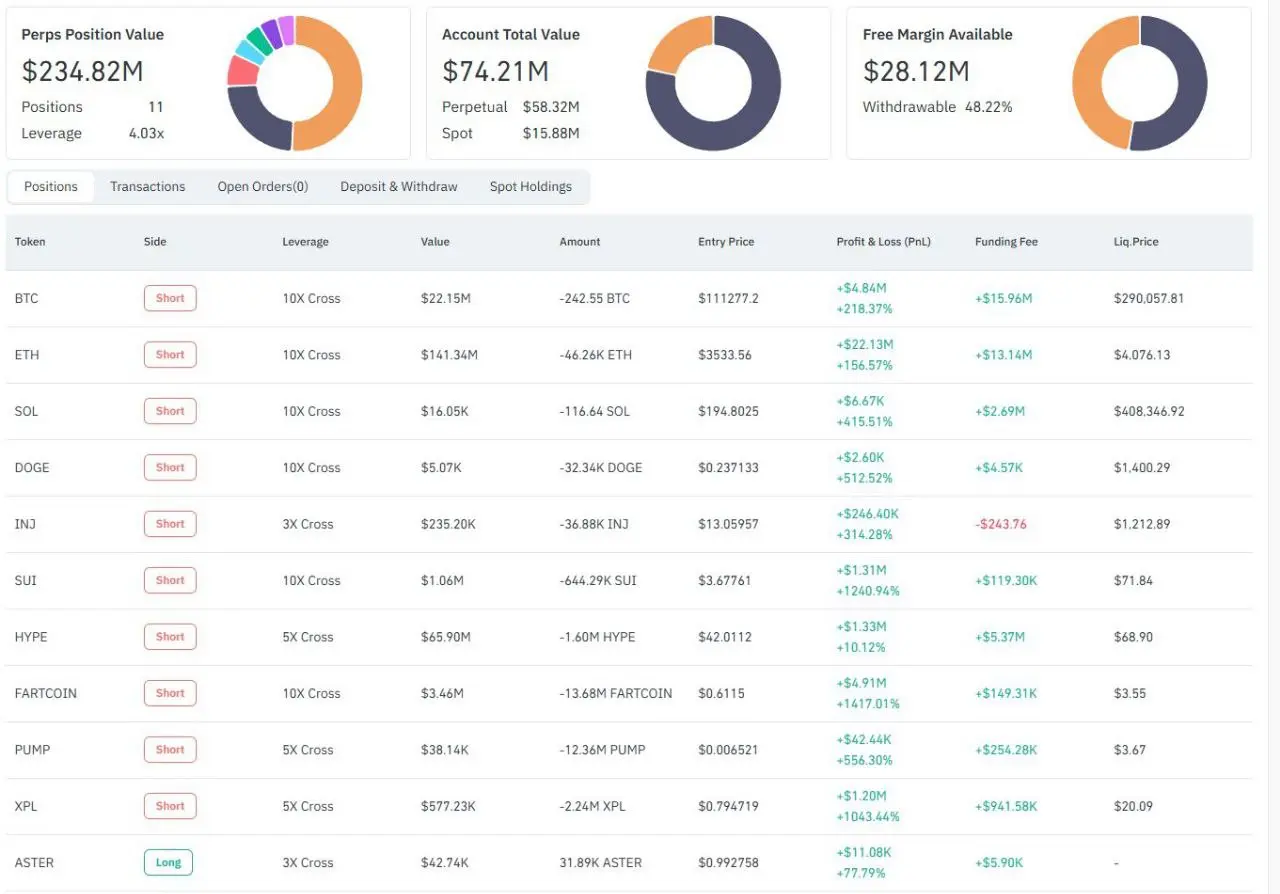Select the FARTCOIN token name
The image size is (1280, 894).
46,693
